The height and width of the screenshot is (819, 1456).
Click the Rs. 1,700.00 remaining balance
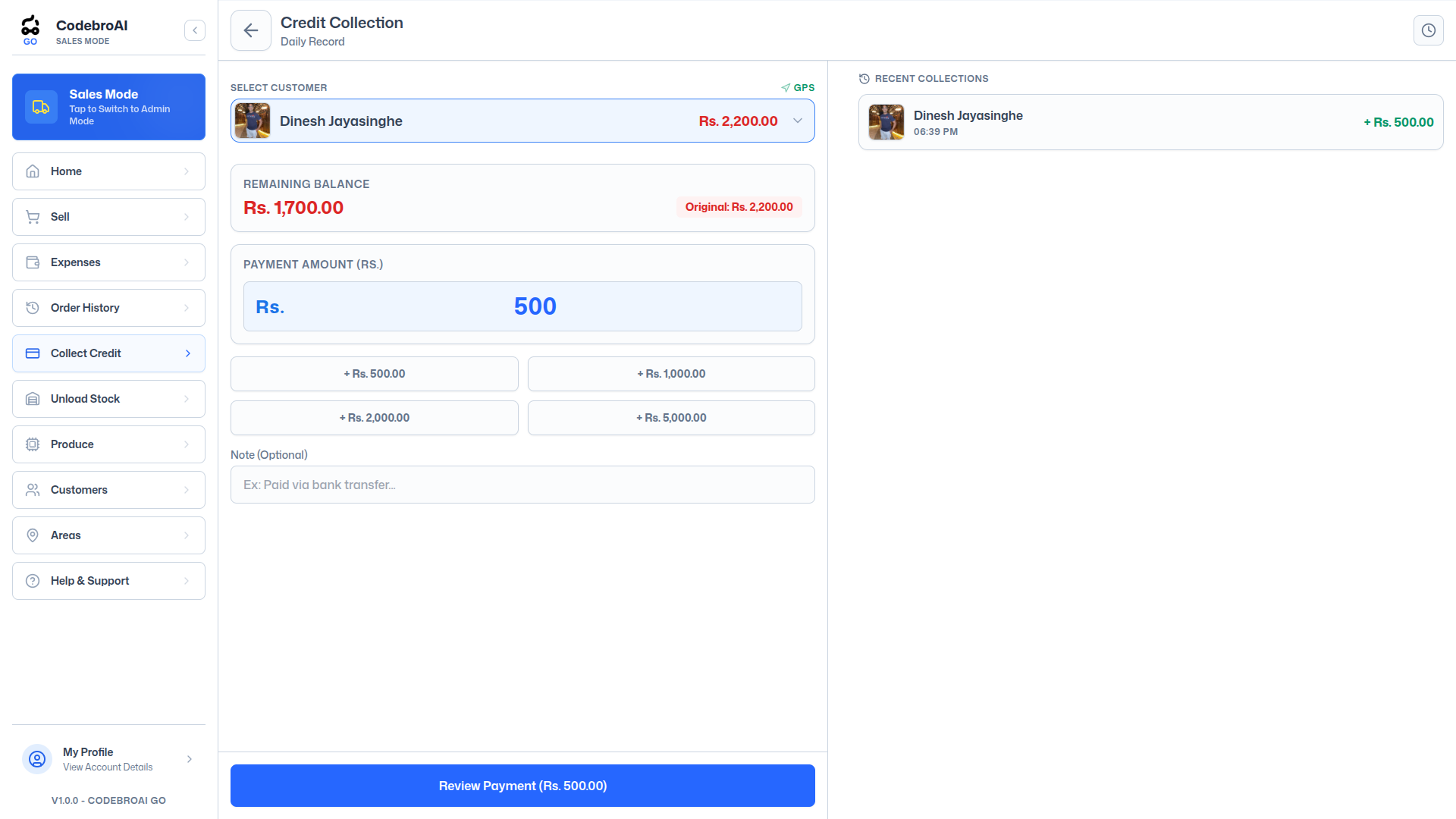(293, 208)
